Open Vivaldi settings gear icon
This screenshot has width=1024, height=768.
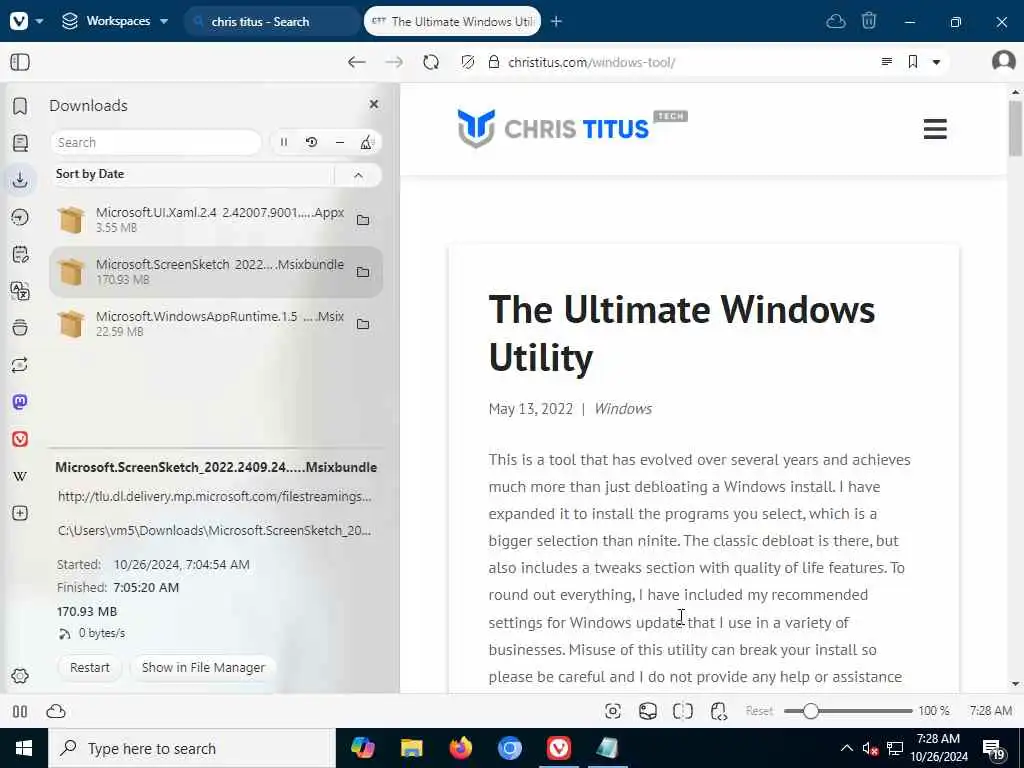point(20,676)
